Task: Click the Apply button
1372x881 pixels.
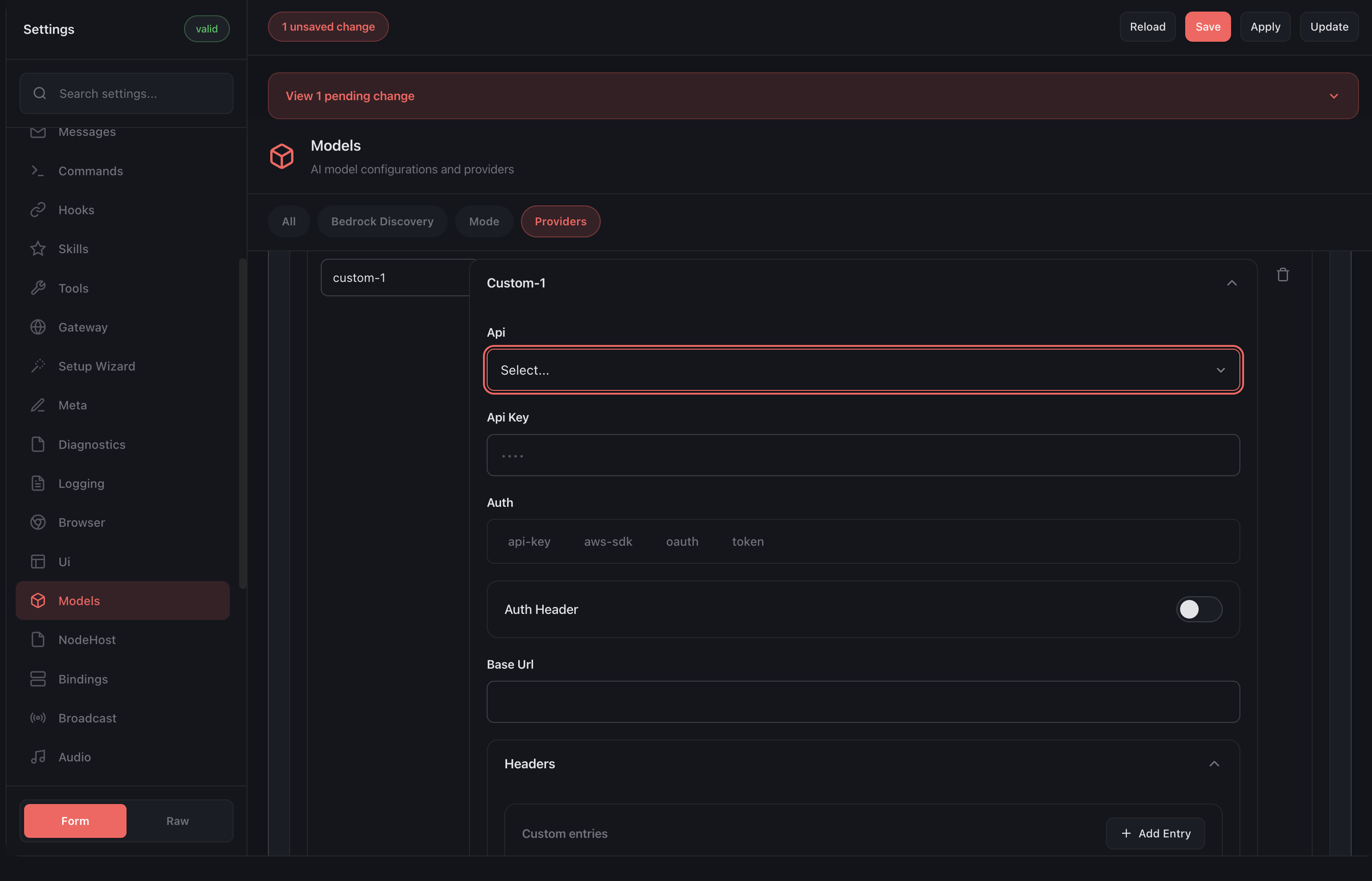Action: 1265,27
